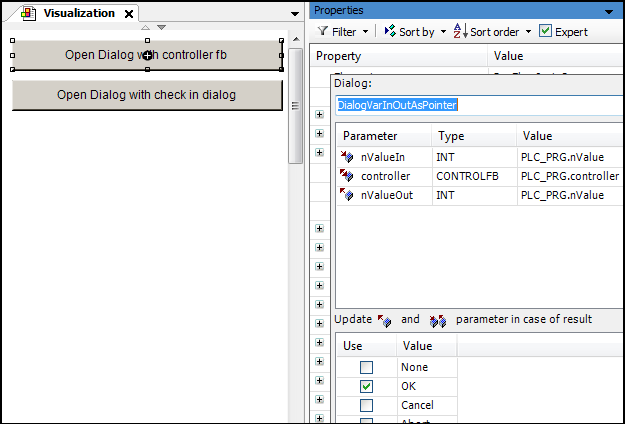625x424 pixels.
Task: Toggle the Expert checkbox
Action: 545,32
